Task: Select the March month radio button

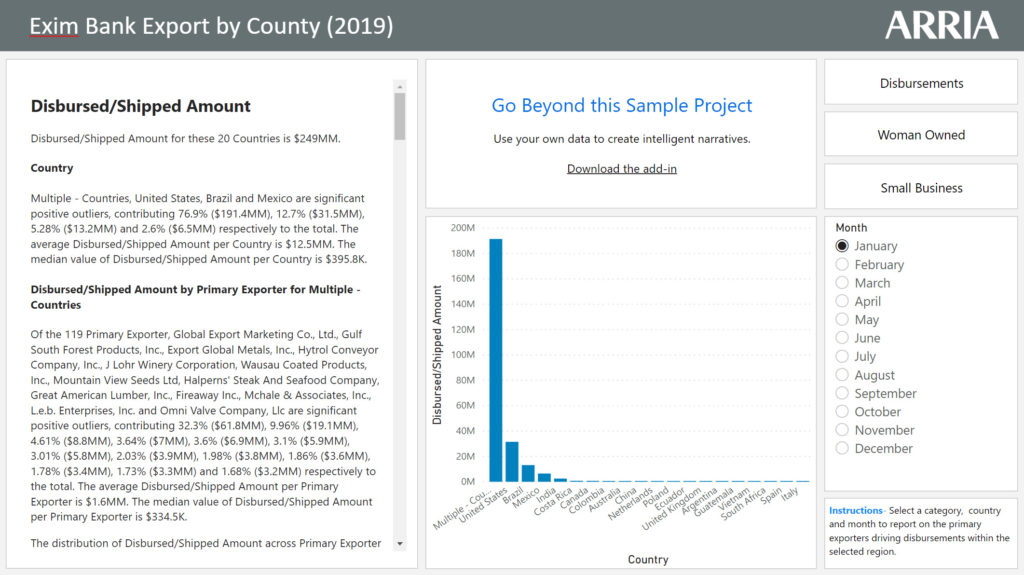Action: click(842, 282)
